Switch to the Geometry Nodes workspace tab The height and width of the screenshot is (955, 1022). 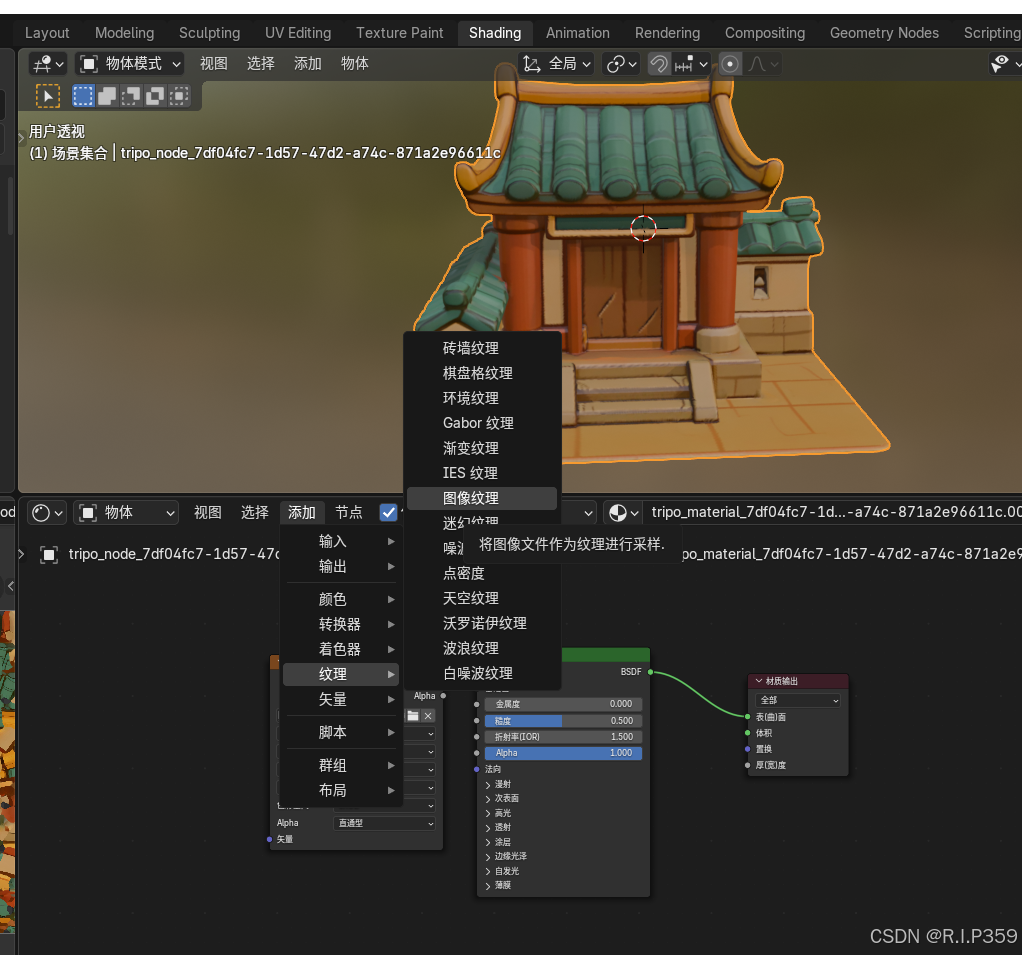point(884,33)
